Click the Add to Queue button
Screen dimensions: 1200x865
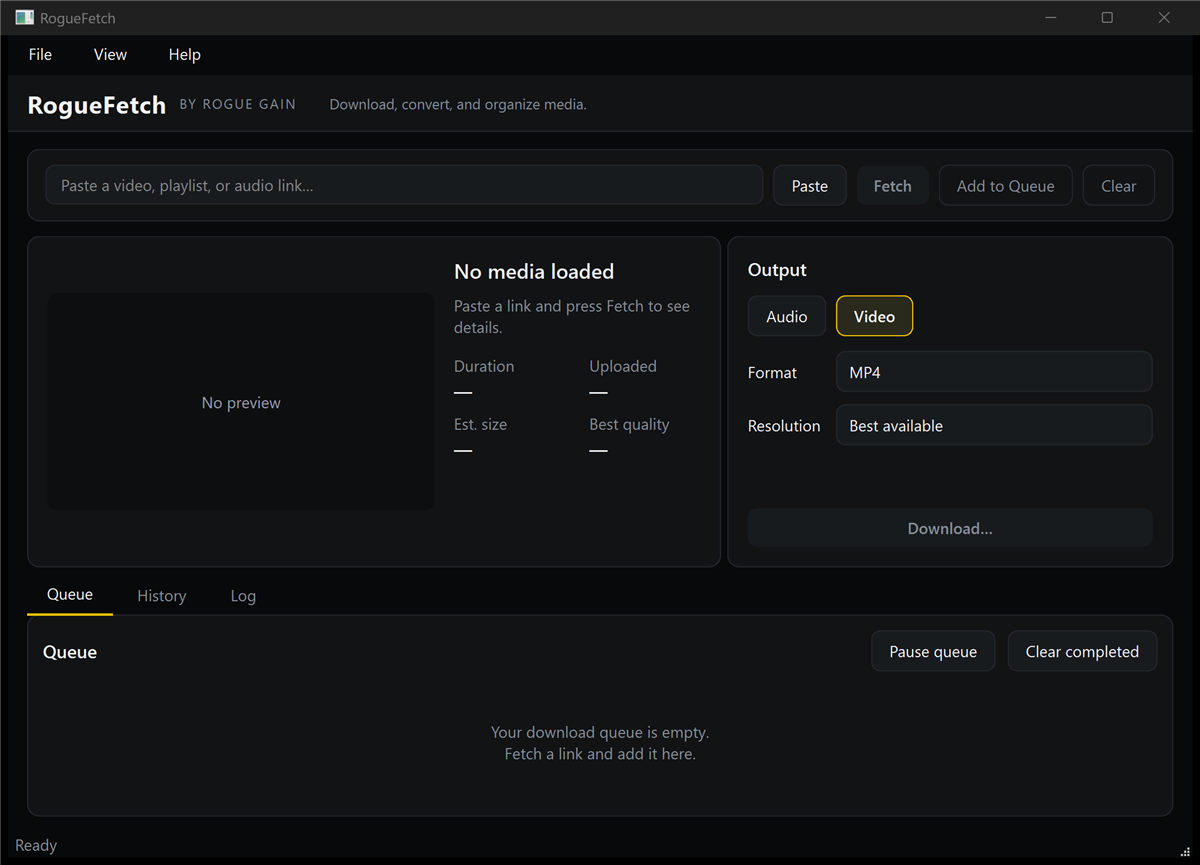(1005, 185)
